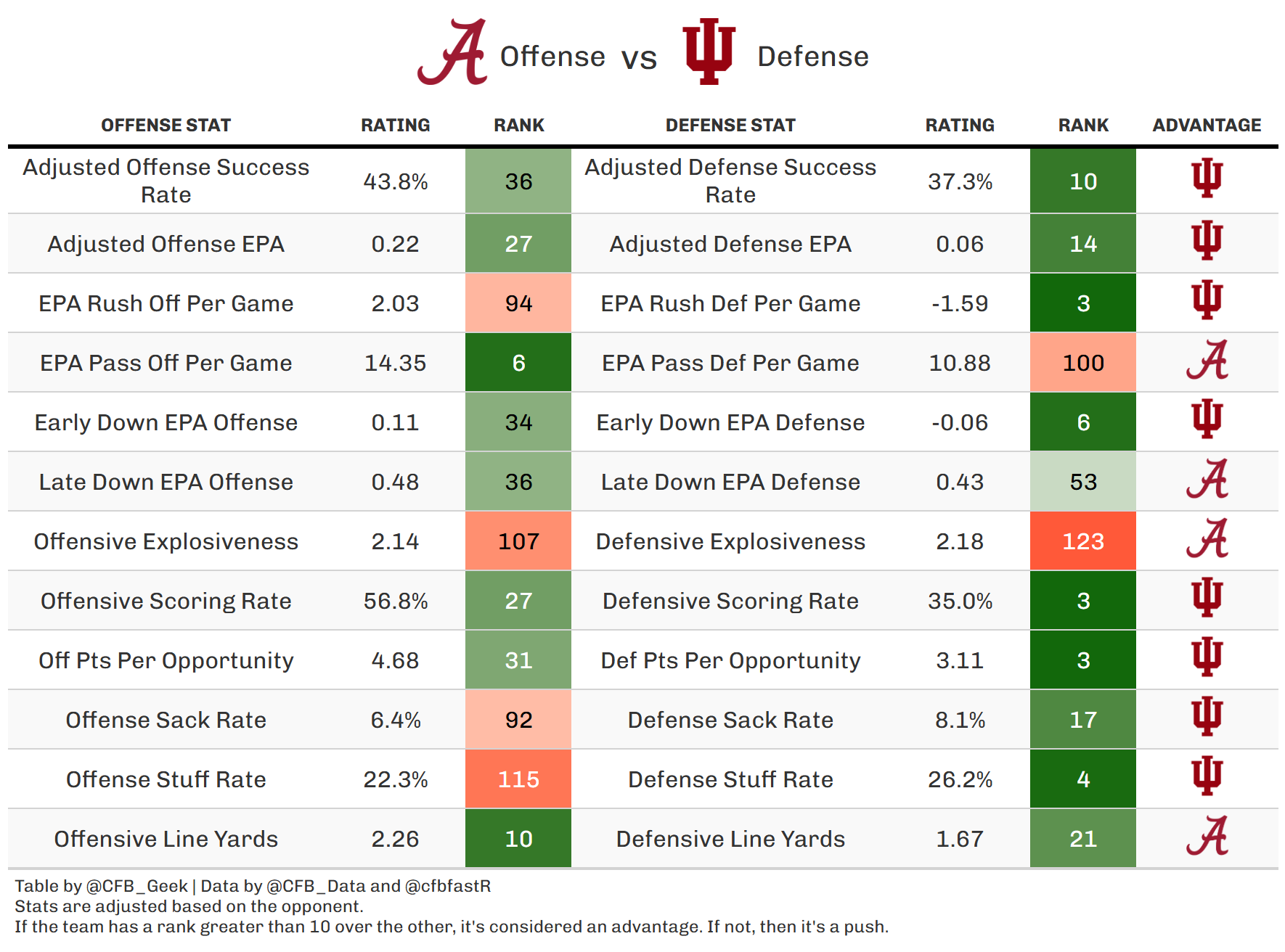Viewport: 1285px width, 952px height.
Task: Click the Indiana advantage logo in Success Rate row
Action: coord(1207,178)
